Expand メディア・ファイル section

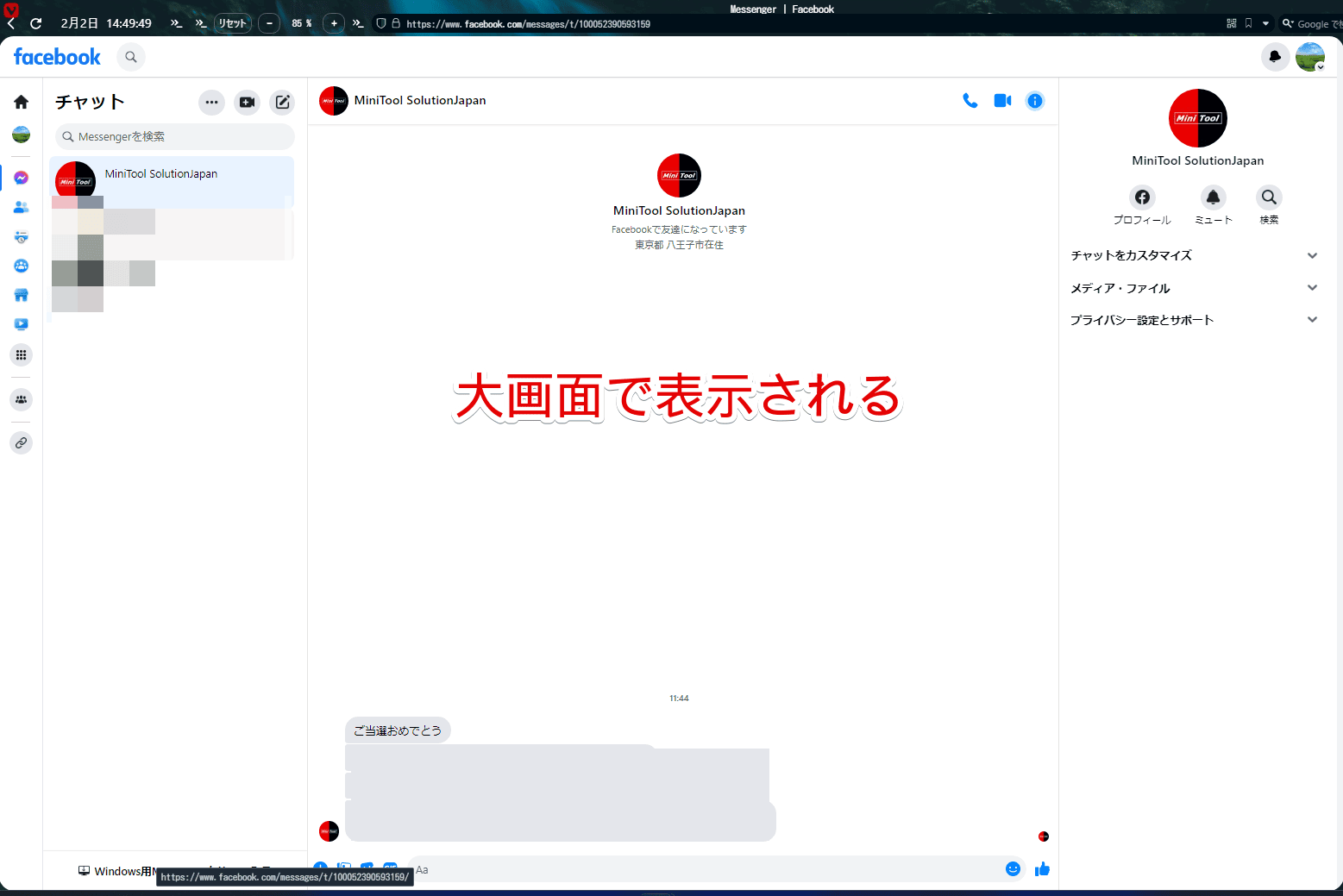[1195, 288]
